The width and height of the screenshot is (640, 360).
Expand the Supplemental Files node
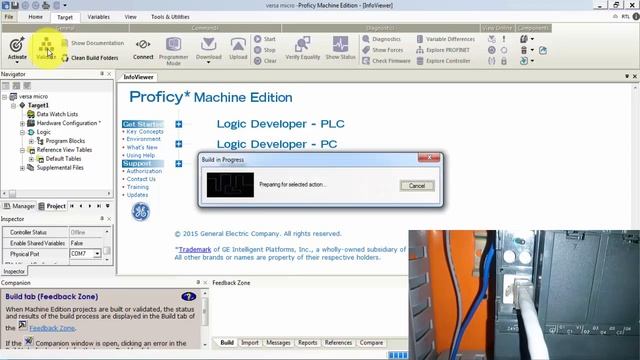click(x=22, y=168)
